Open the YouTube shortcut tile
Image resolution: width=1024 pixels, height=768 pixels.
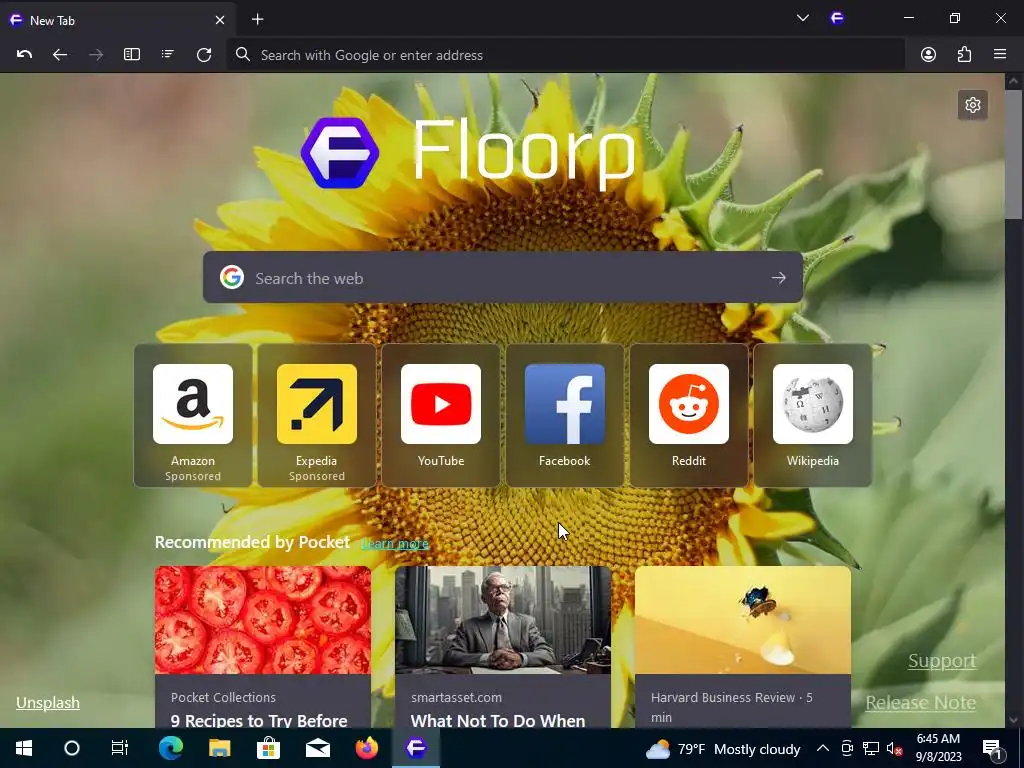[441, 415]
